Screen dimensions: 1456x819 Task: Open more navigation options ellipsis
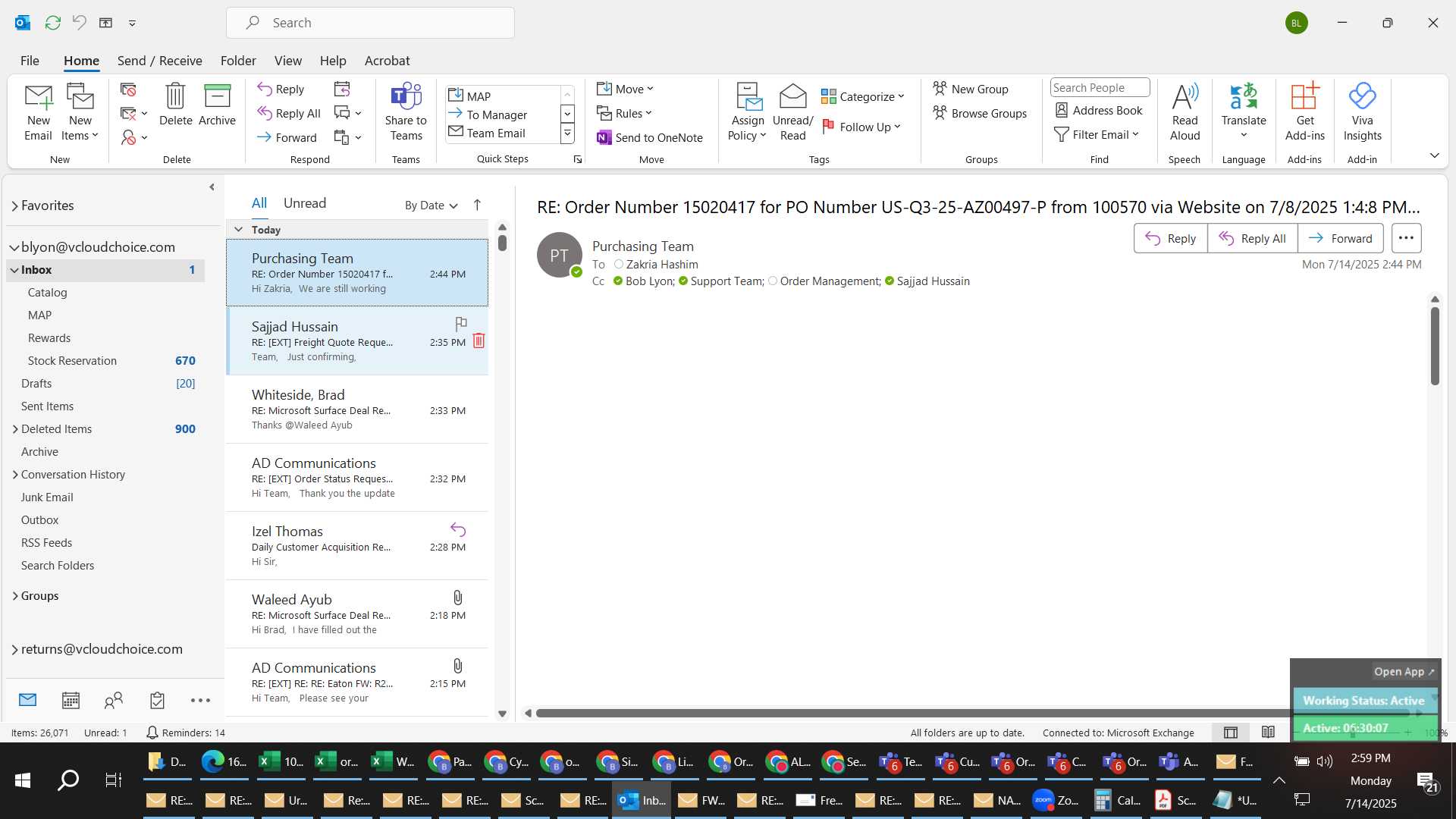click(x=200, y=700)
